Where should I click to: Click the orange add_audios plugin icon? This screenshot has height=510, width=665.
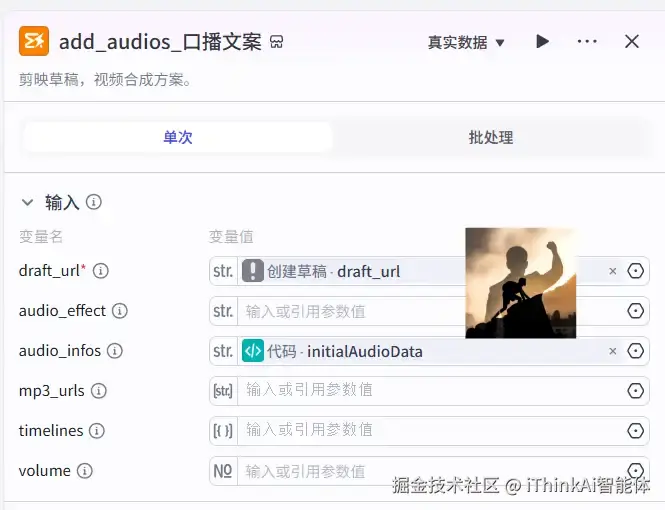tap(34, 41)
